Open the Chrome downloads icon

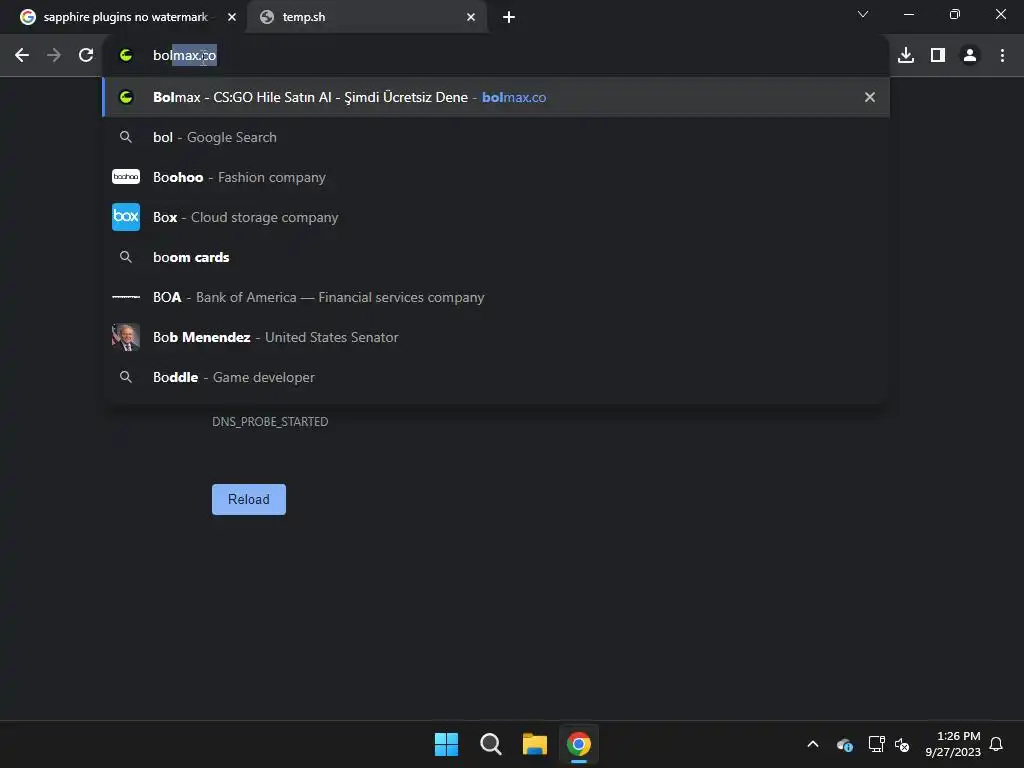(906, 56)
